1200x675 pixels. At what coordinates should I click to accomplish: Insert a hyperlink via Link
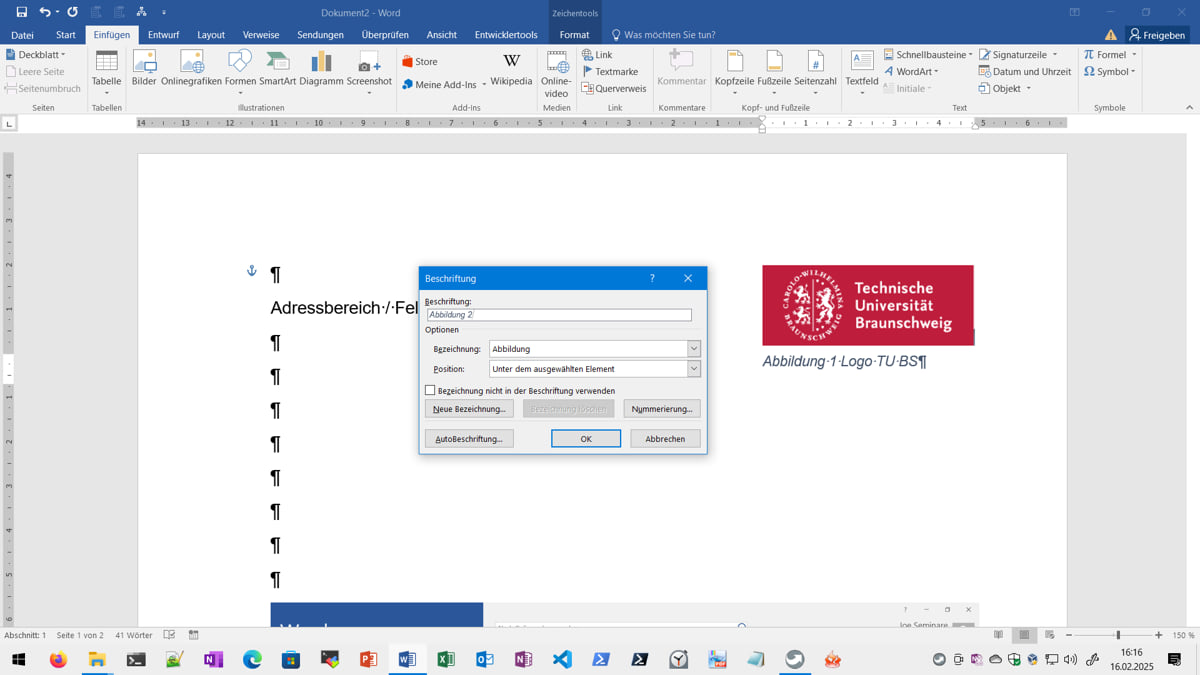597,55
